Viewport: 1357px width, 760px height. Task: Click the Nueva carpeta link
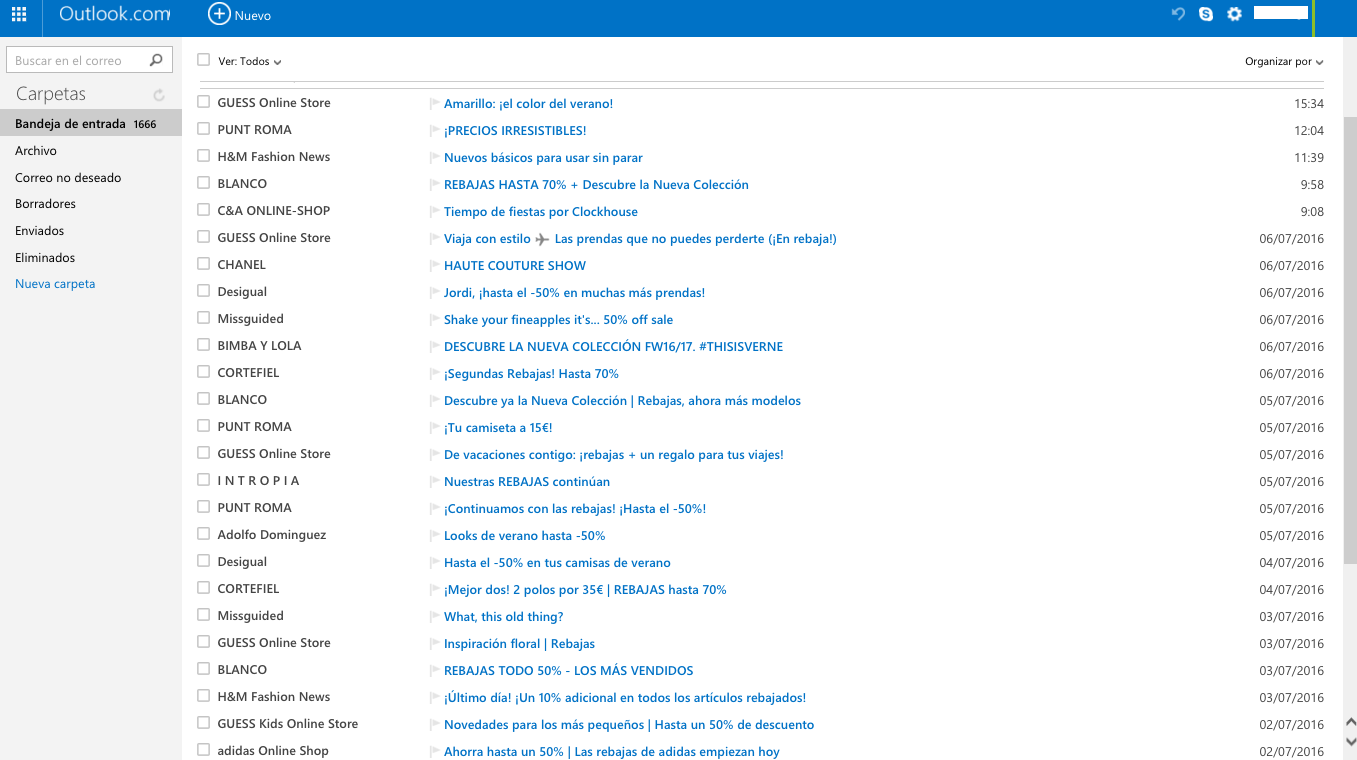click(x=55, y=284)
